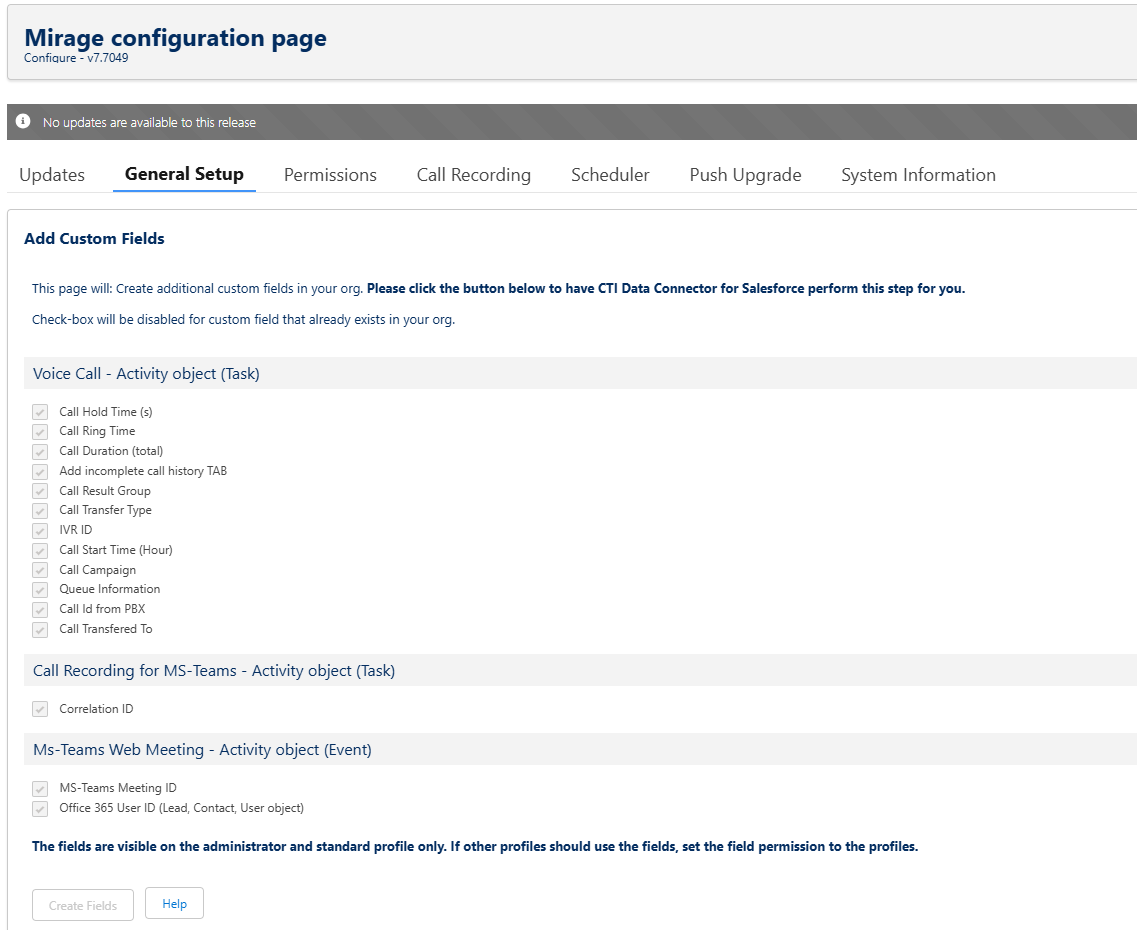
Task: Click the Call Result Group label
Action: tap(105, 491)
